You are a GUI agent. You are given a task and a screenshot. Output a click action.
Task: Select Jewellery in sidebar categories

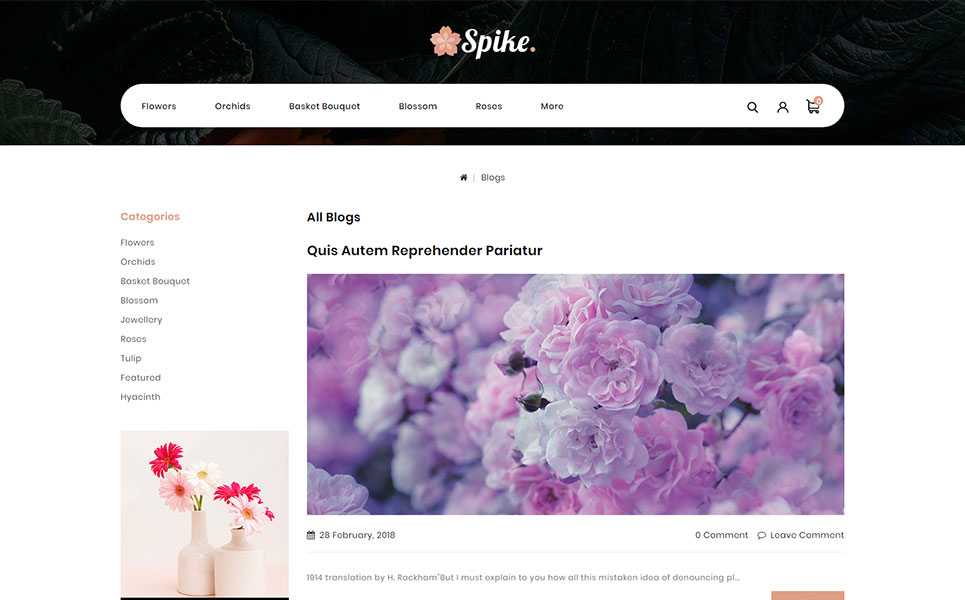pos(141,319)
